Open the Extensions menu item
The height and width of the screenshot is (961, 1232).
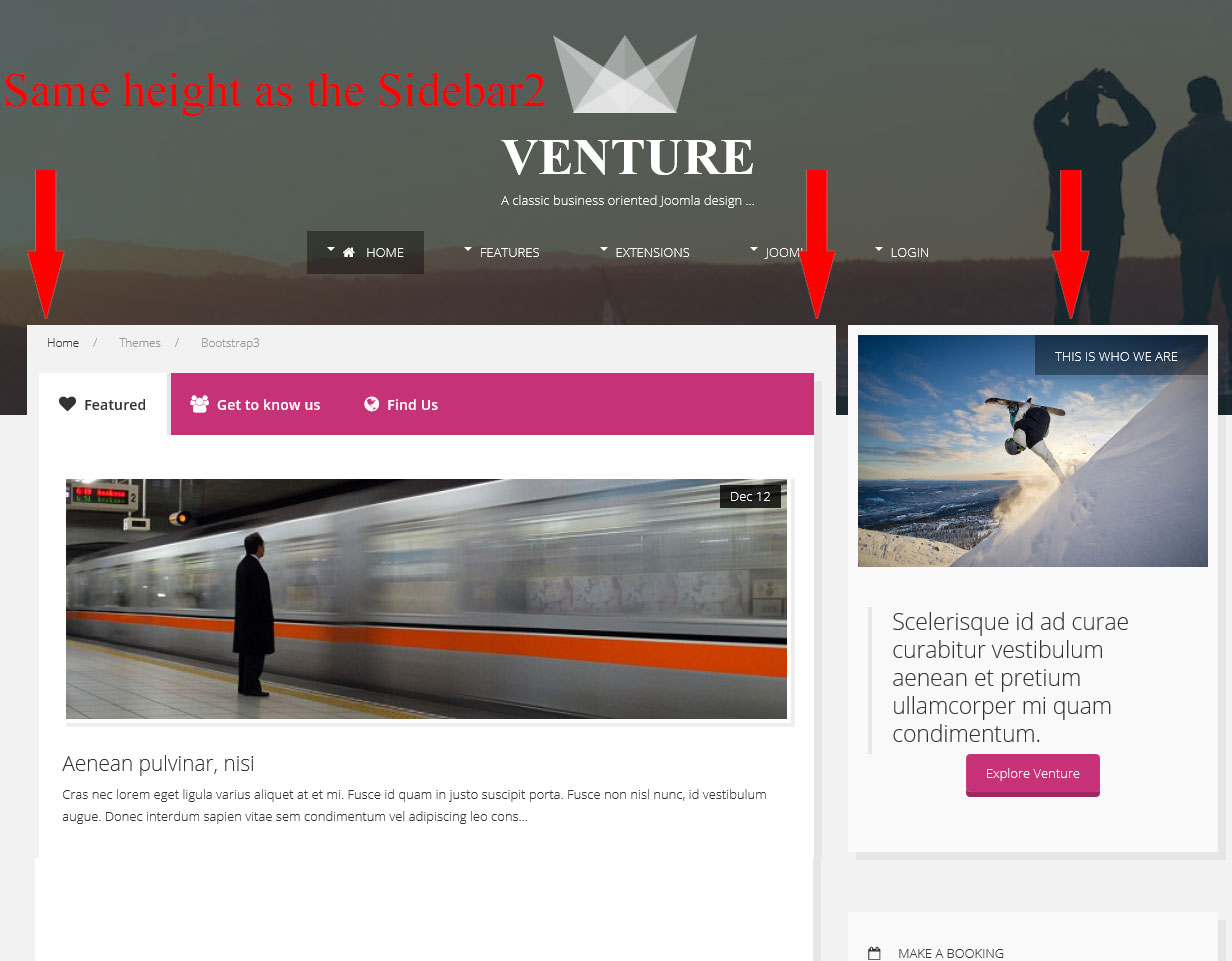click(x=652, y=253)
